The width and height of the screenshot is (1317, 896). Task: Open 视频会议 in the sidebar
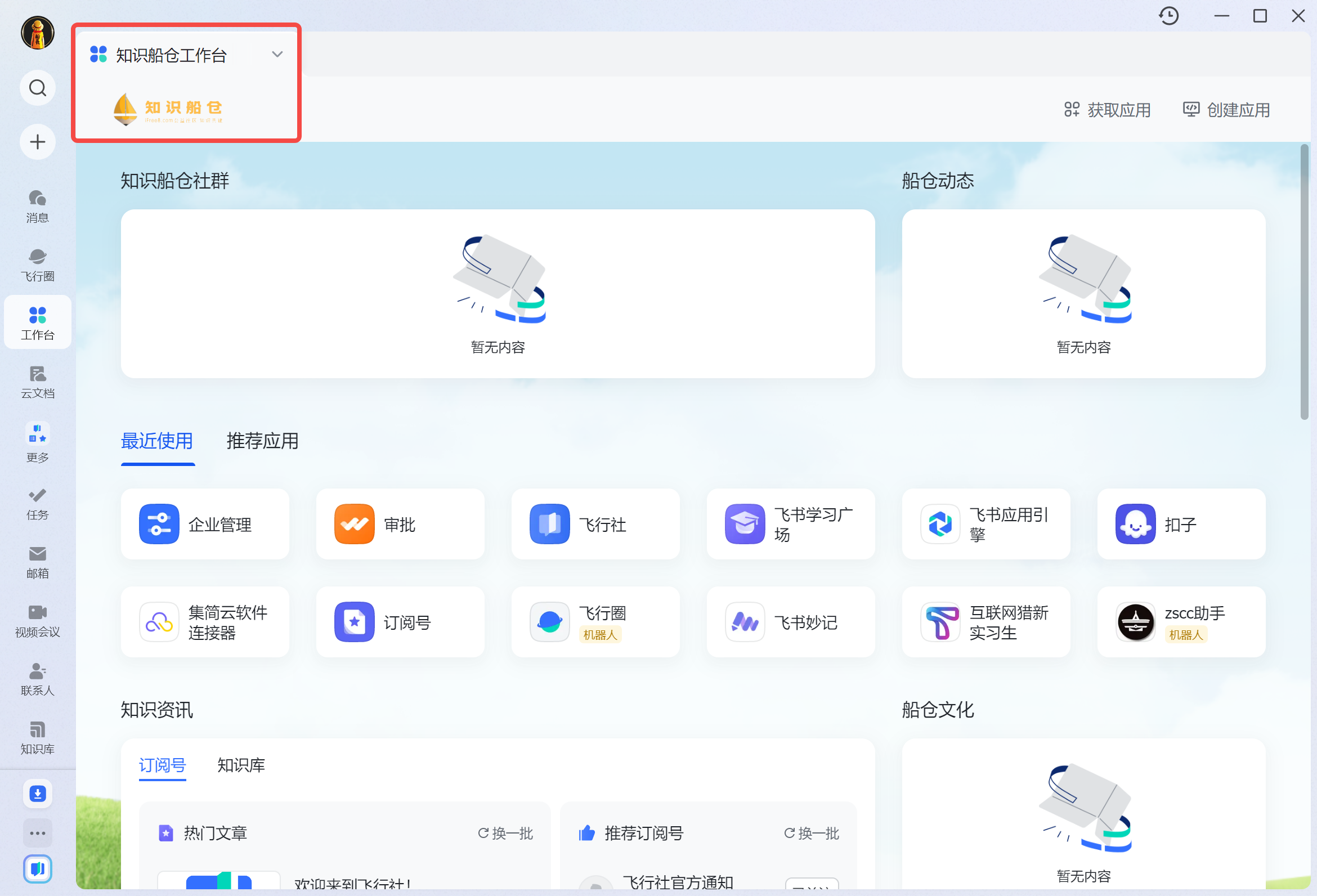point(37,621)
